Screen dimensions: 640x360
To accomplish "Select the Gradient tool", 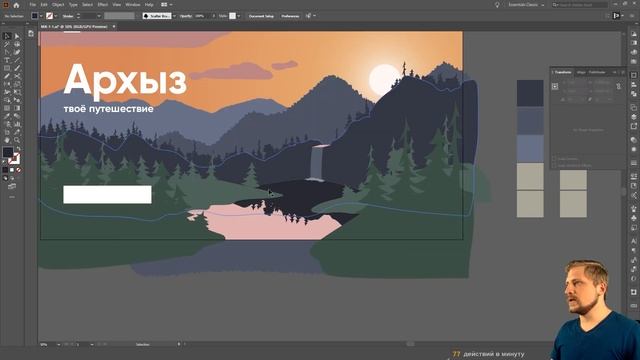I will coord(17,108).
